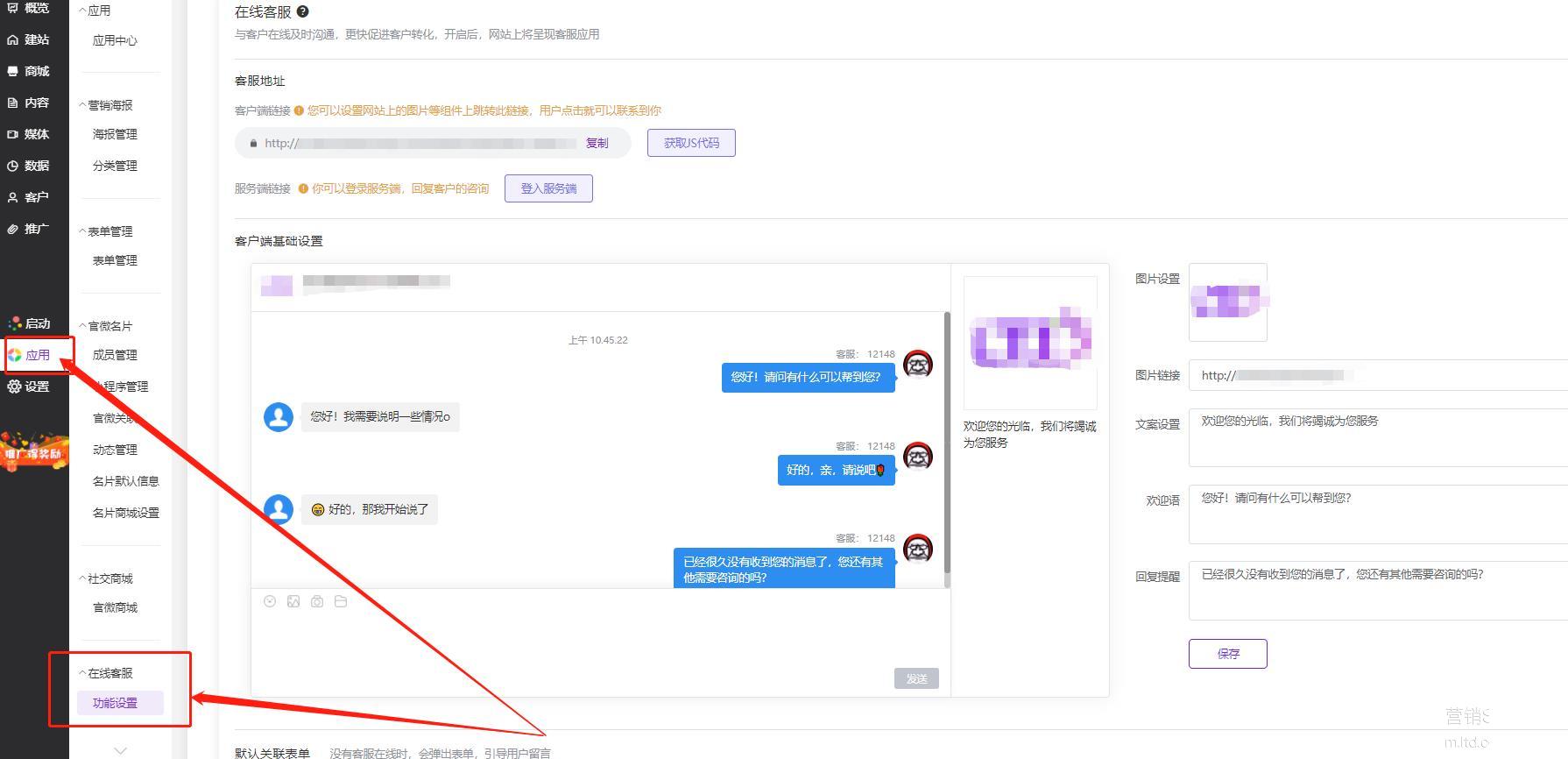This screenshot has width=1568, height=759.
Task: Click the camera icon in chat toolbar
Action: [x=317, y=601]
